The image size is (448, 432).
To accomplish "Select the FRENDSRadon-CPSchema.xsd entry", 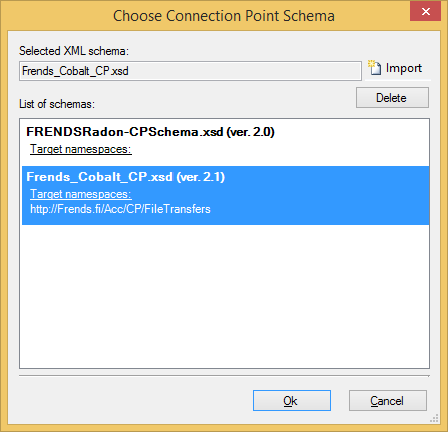I will click(x=225, y=141).
